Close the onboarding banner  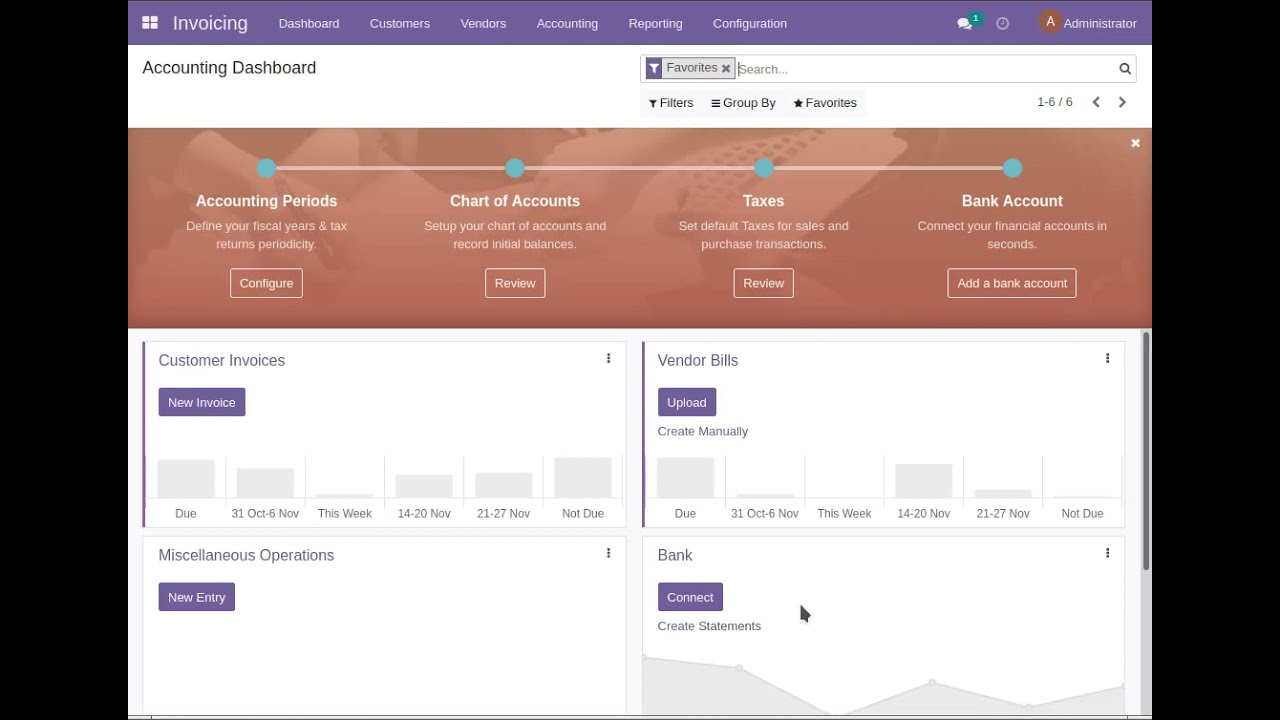pyautogui.click(x=1135, y=143)
